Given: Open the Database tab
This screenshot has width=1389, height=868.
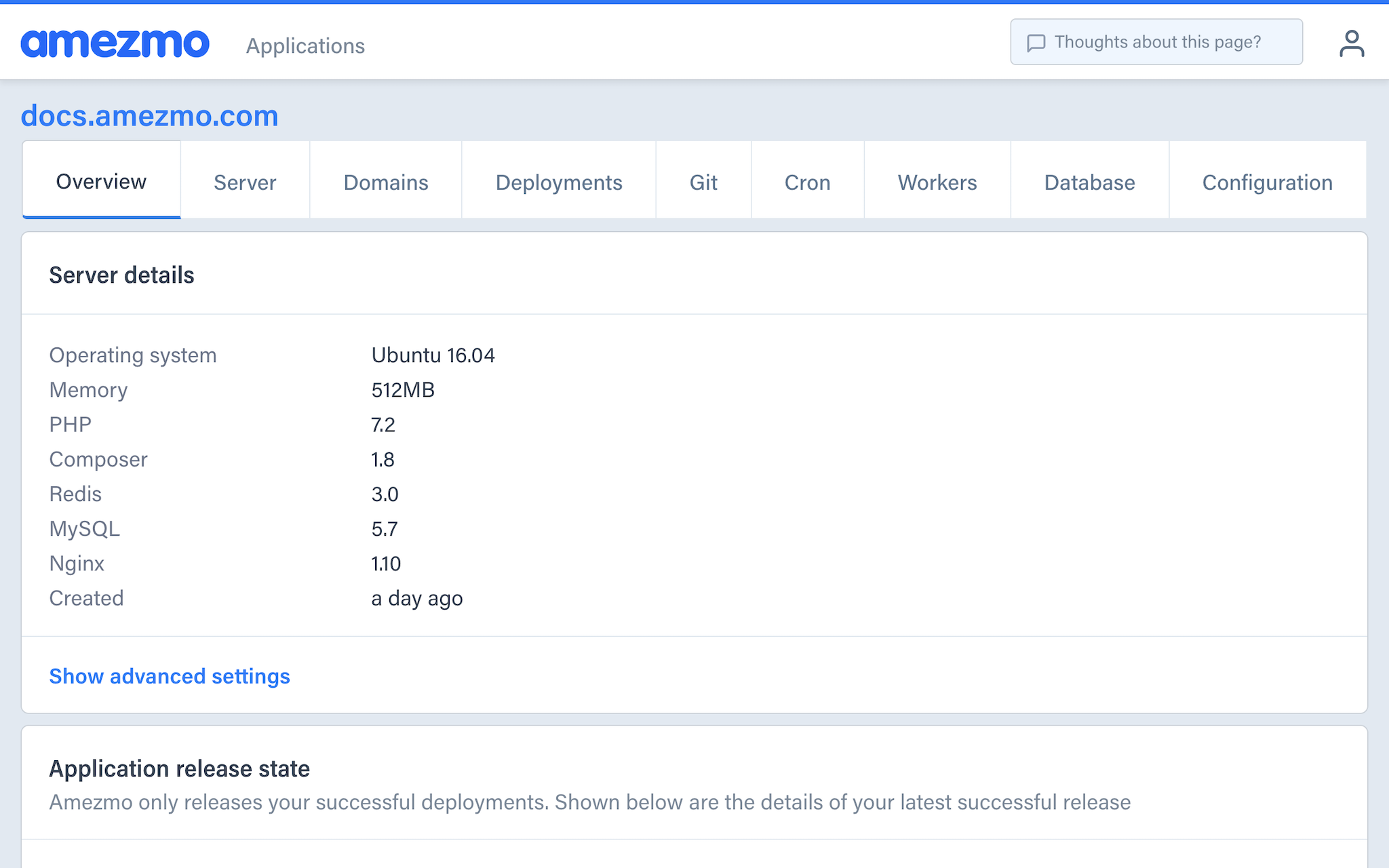Looking at the screenshot, I should click(x=1089, y=182).
